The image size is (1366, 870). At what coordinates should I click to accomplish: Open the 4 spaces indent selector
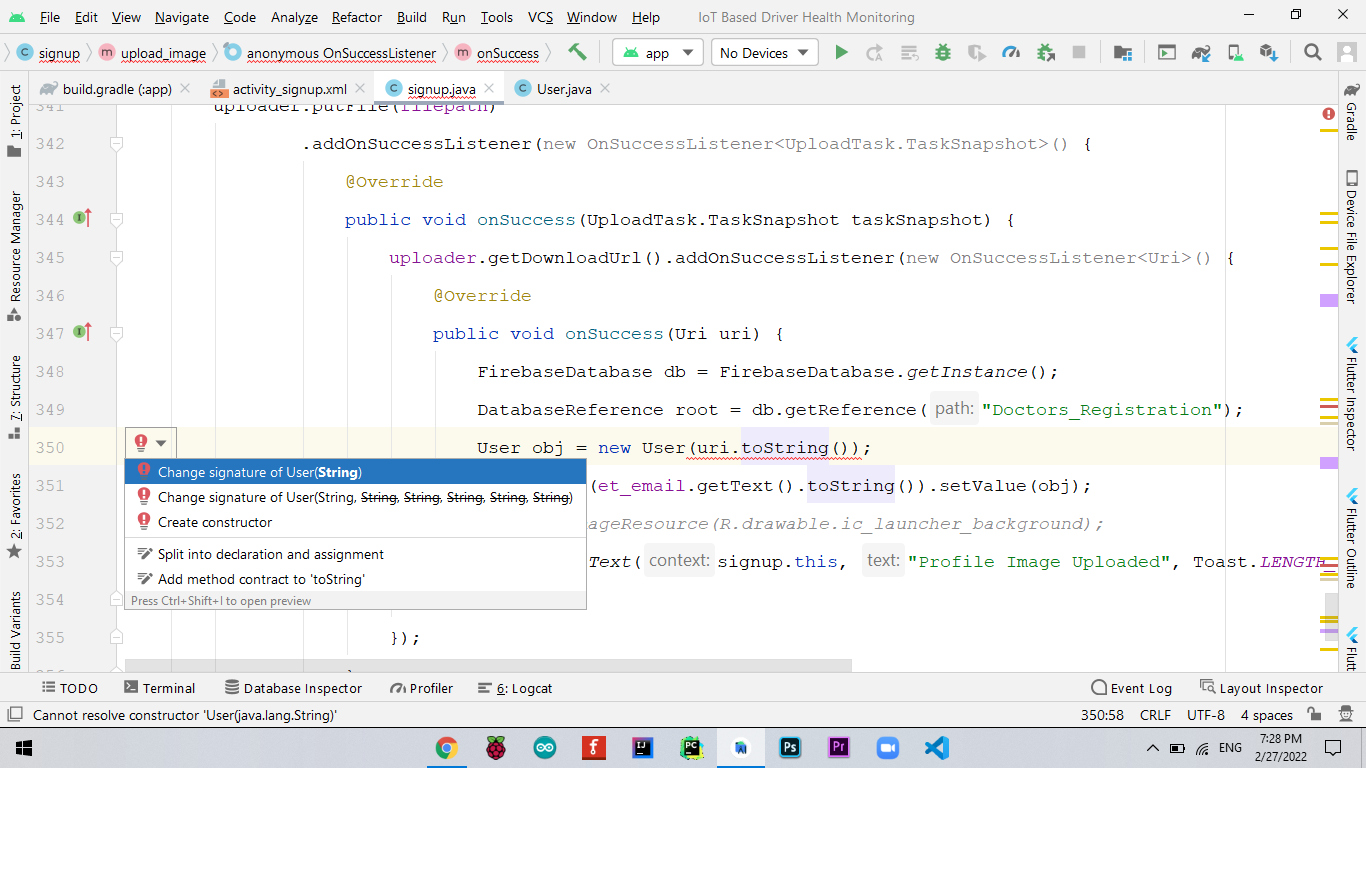(1267, 715)
